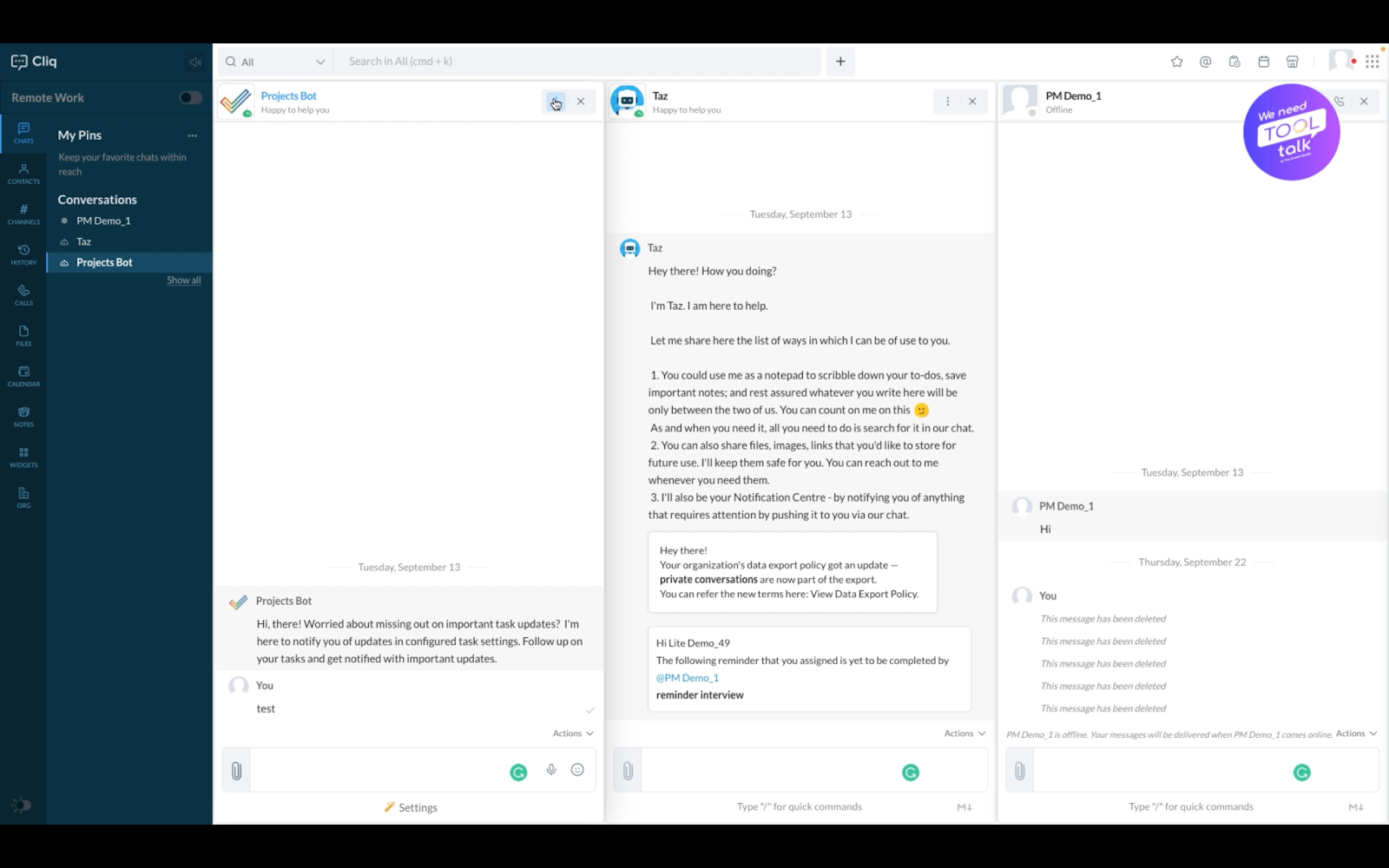Open the Contacts sidebar section
Screen dimensions: 1389x868
[23, 174]
